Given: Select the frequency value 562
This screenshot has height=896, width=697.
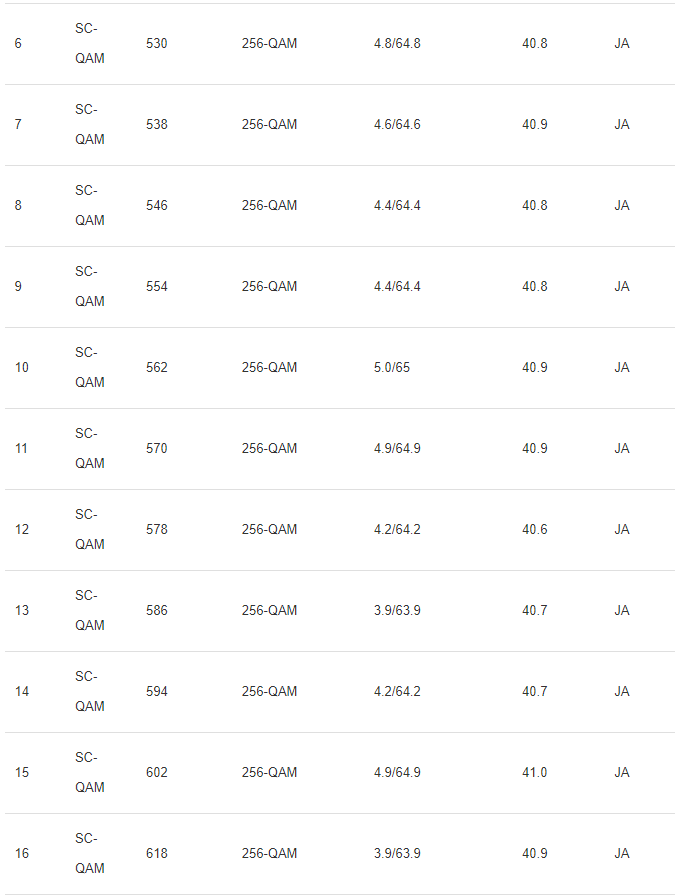Looking at the screenshot, I should point(157,368).
